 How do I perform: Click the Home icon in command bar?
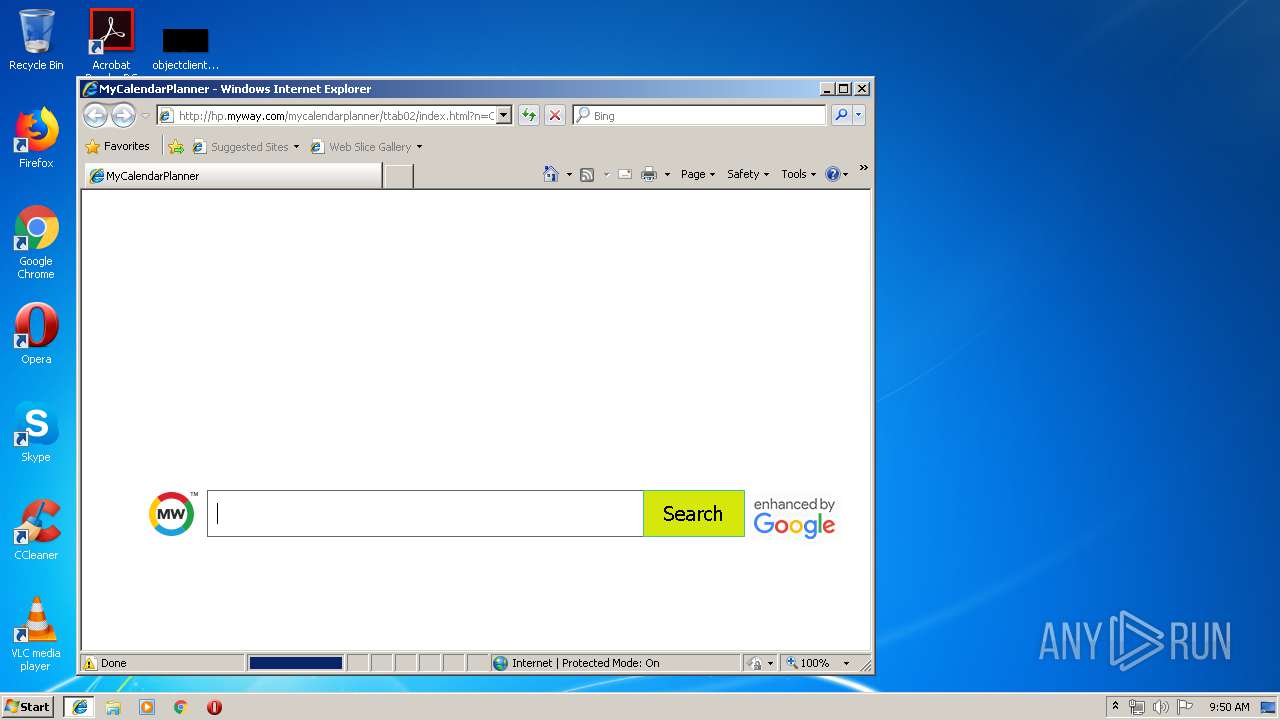[551, 174]
